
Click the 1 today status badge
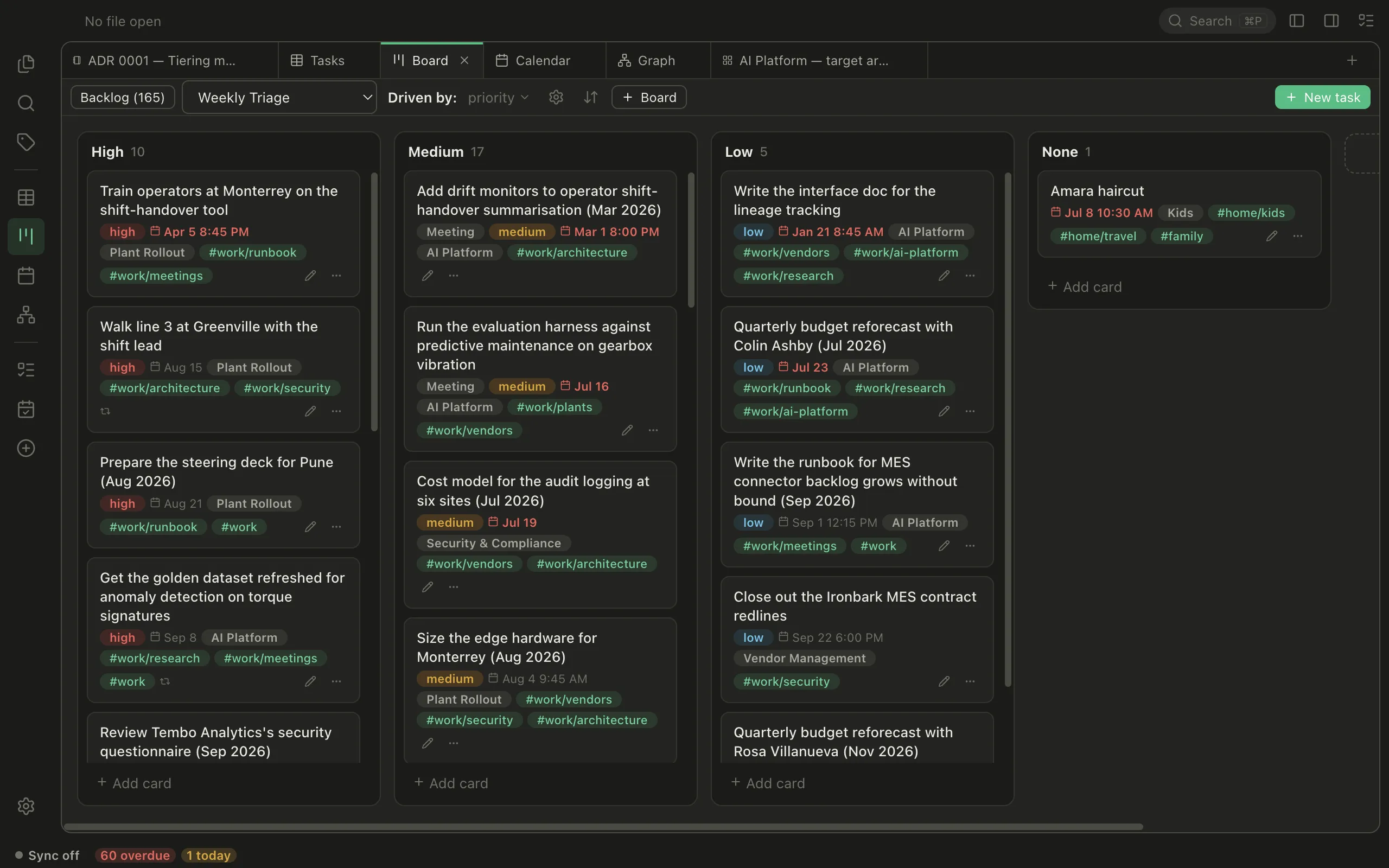pyautogui.click(x=208, y=856)
